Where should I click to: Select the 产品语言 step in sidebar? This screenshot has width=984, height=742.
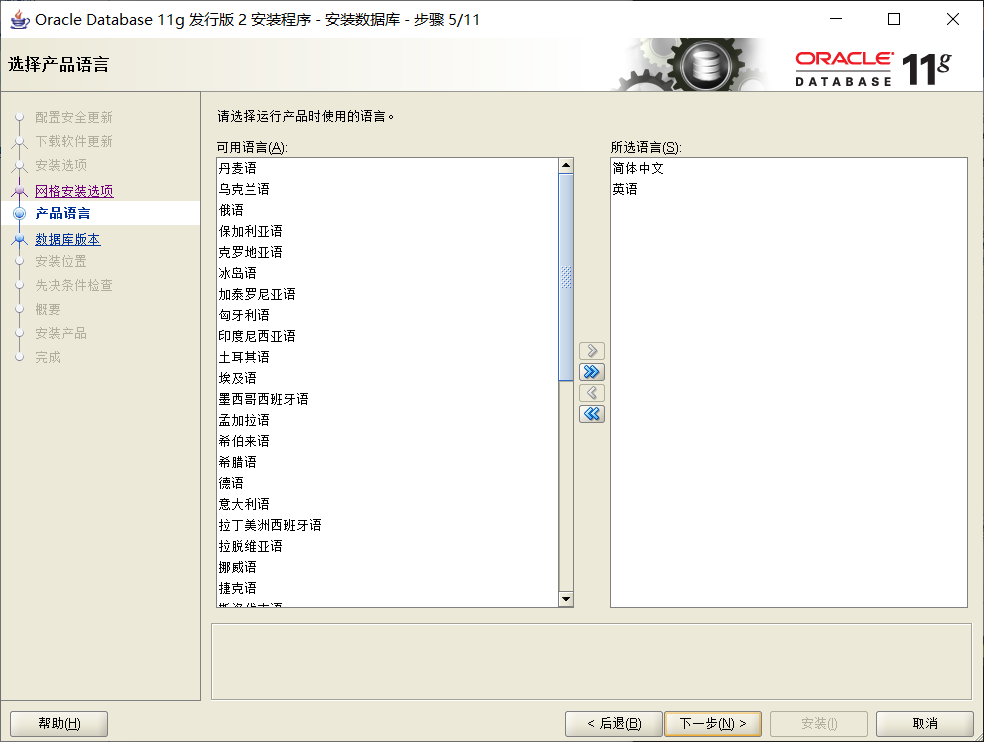pyautogui.click(x=63, y=213)
